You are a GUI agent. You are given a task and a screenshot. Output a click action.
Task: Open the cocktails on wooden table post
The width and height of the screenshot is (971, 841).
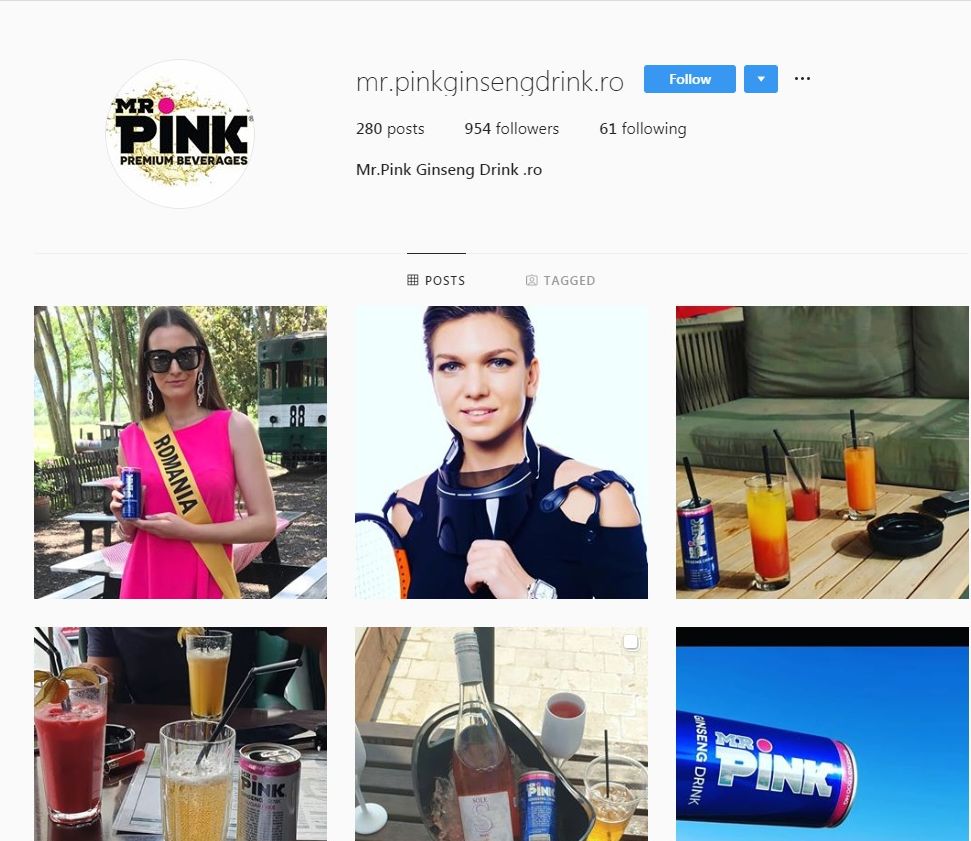click(822, 453)
